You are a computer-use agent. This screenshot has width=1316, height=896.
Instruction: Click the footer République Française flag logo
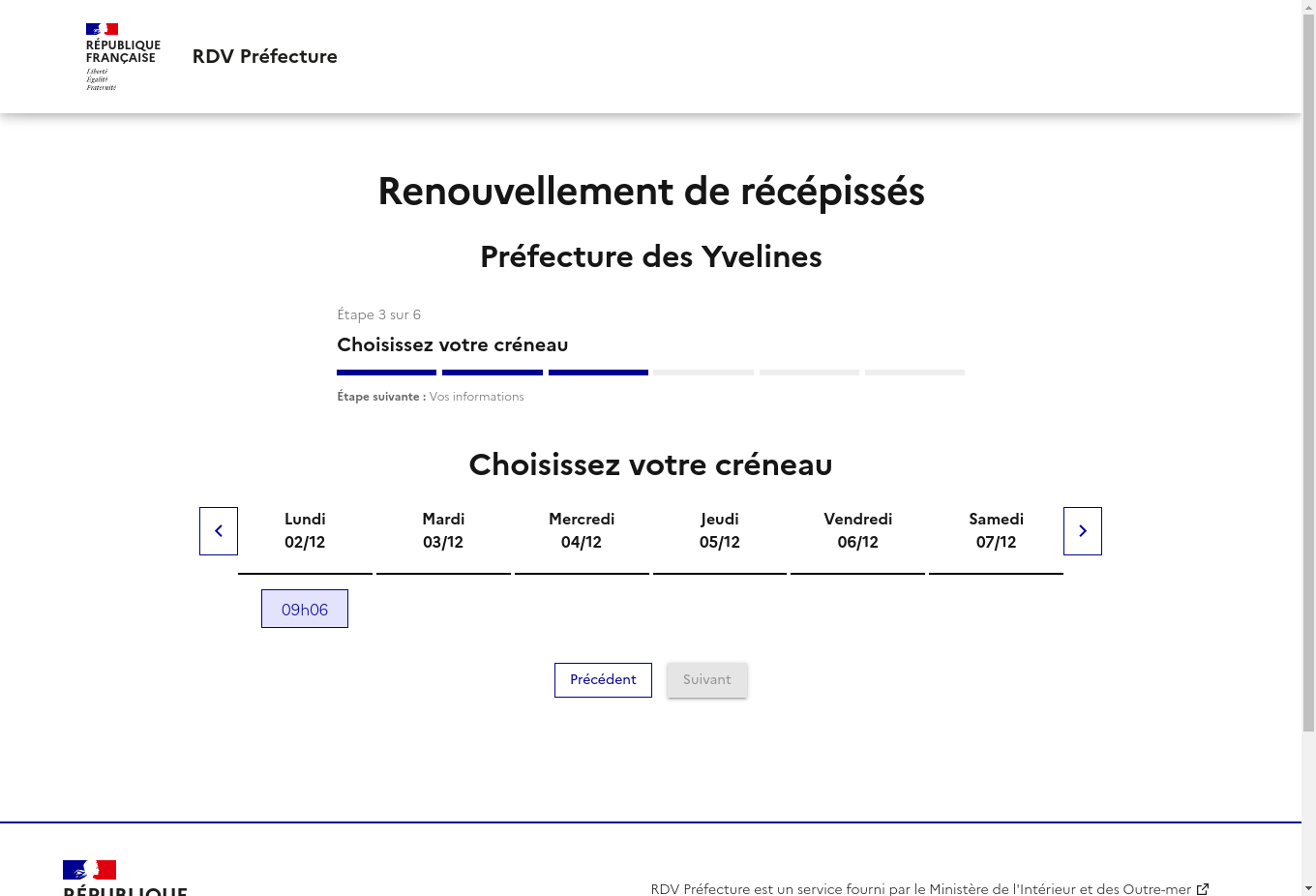tap(89, 870)
